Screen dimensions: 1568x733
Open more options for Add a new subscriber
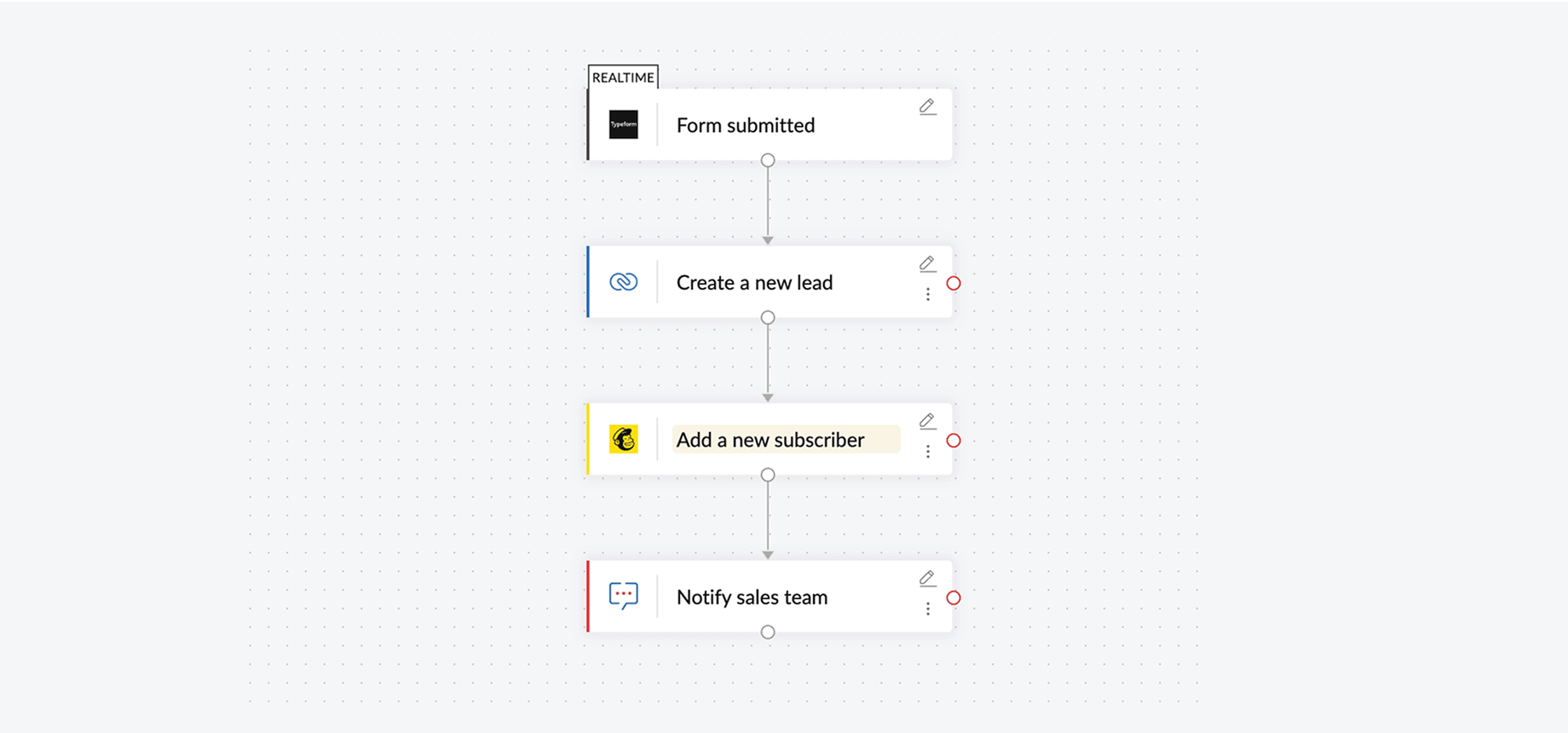click(928, 452)
